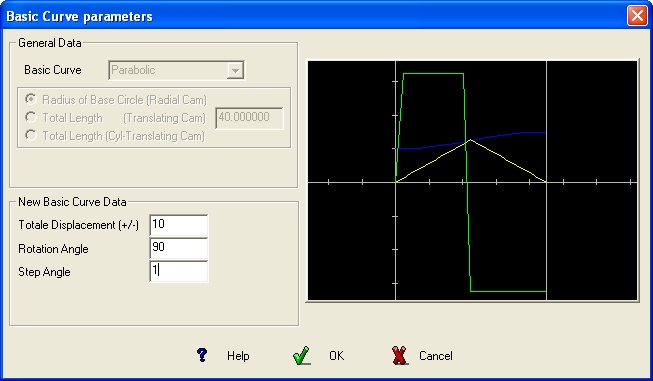Click the Help text button

click(238, 356)
